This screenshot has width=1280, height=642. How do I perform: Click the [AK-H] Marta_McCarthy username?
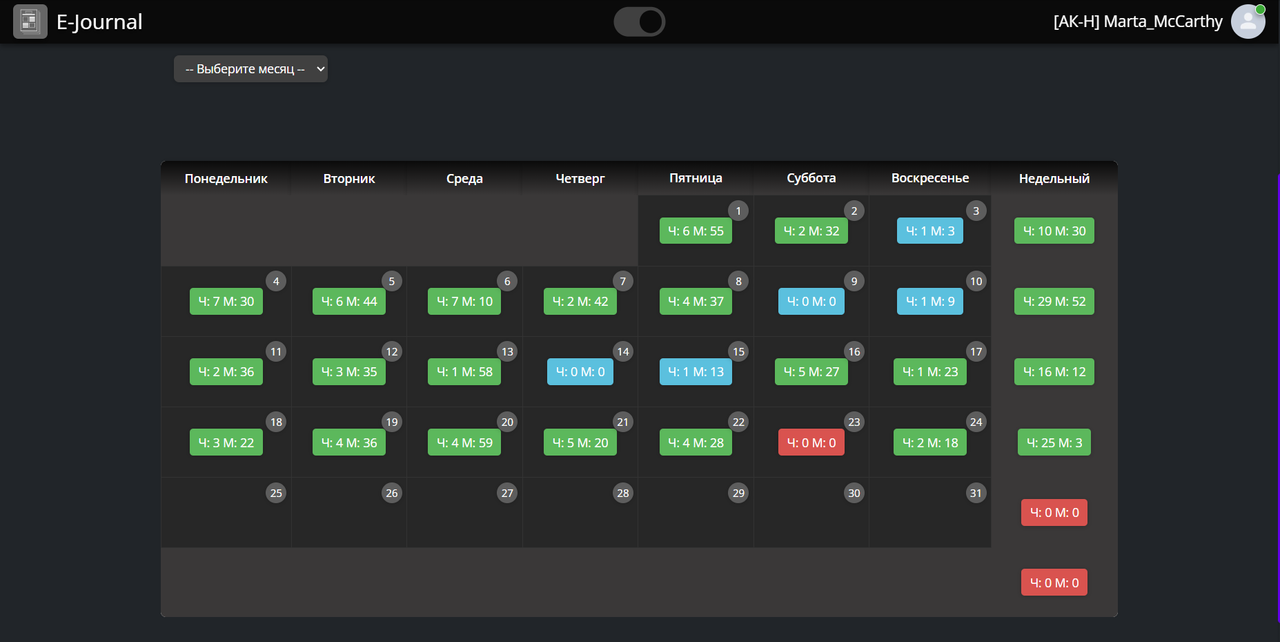pos(1138,21)
